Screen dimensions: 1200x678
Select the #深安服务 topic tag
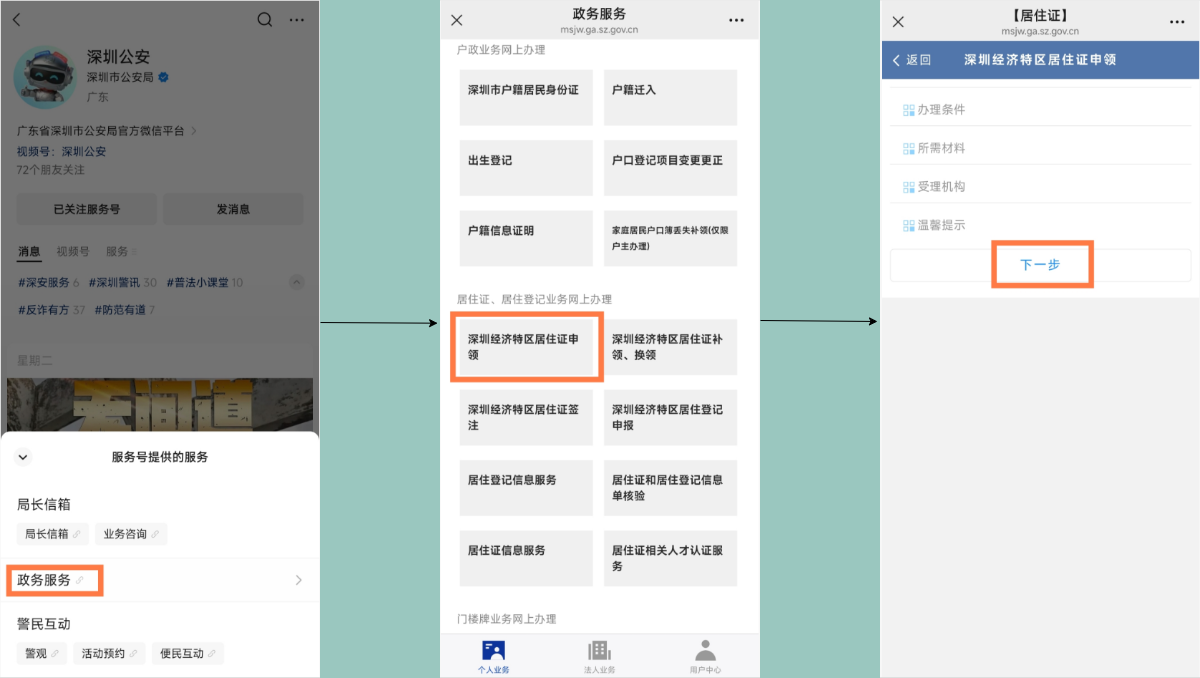48,283
